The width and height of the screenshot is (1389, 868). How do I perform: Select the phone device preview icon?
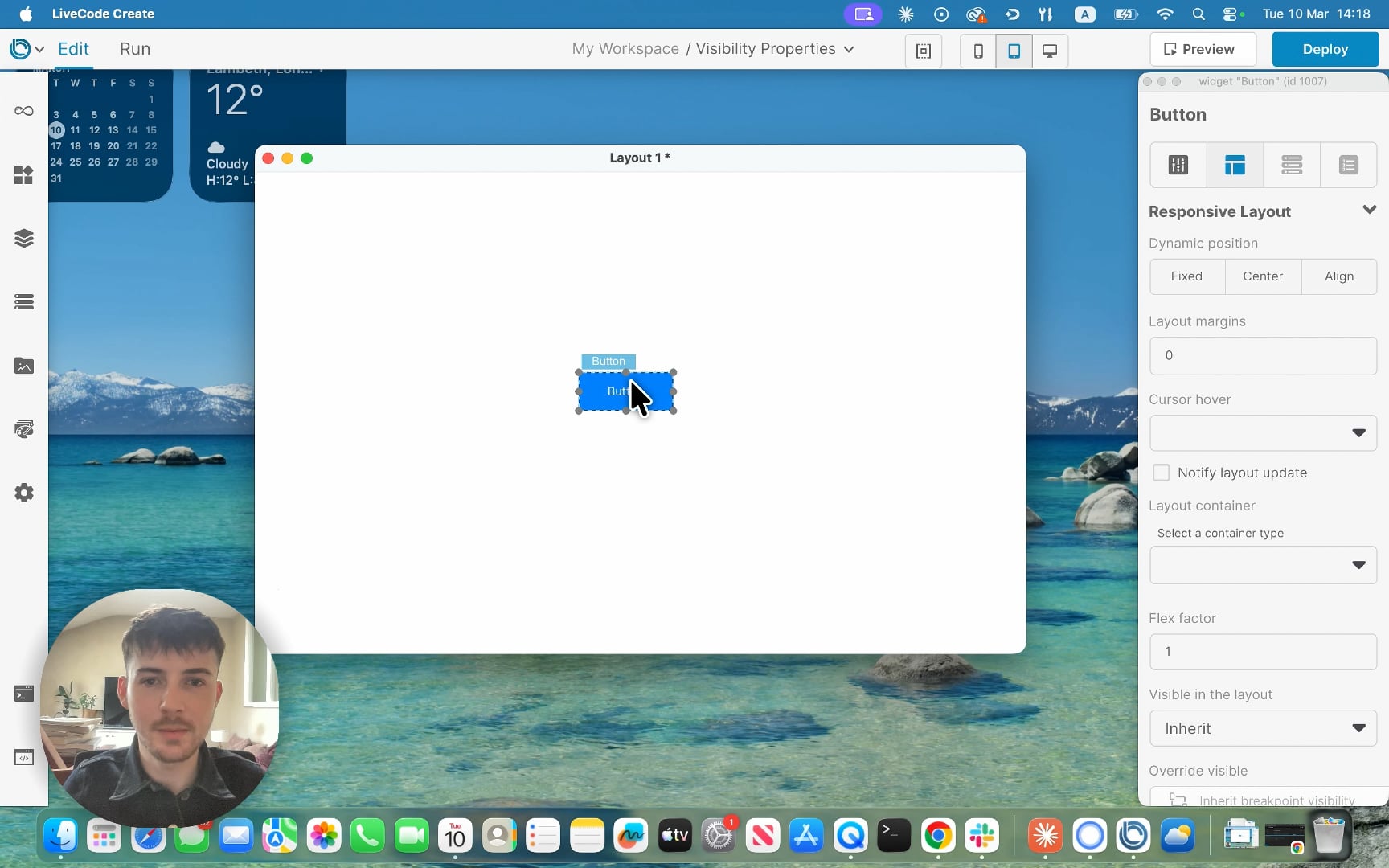(x=978, y=51)
